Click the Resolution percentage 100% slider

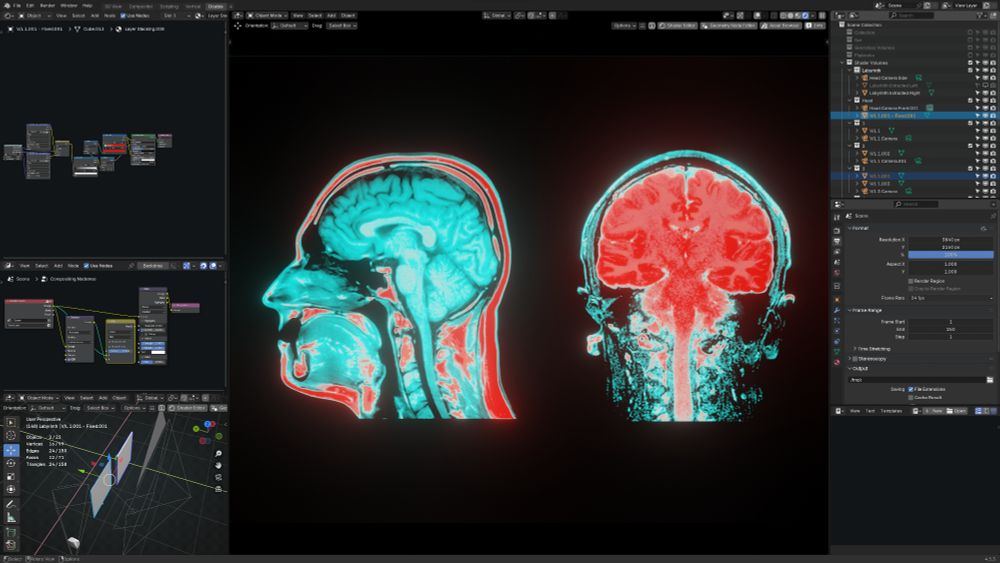coord(951,254)
